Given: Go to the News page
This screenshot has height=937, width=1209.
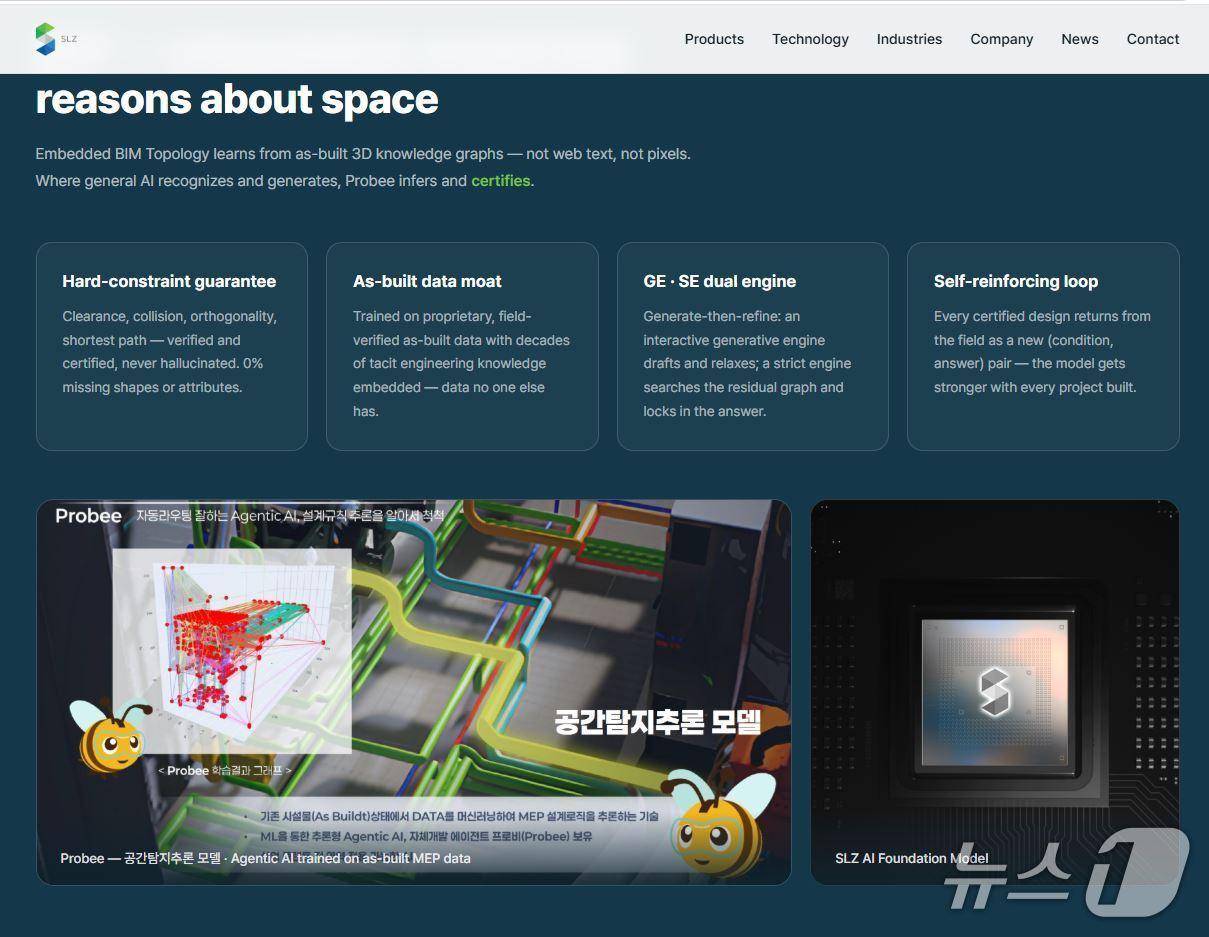Looking at the screenshot, I should click(x=1080, y=39).
